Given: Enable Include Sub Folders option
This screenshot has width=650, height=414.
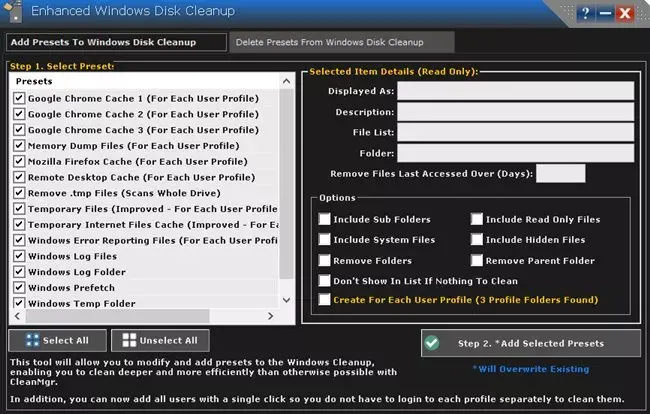Looking at the screenshot, I should pyautogui.click(x=324, y=219).
